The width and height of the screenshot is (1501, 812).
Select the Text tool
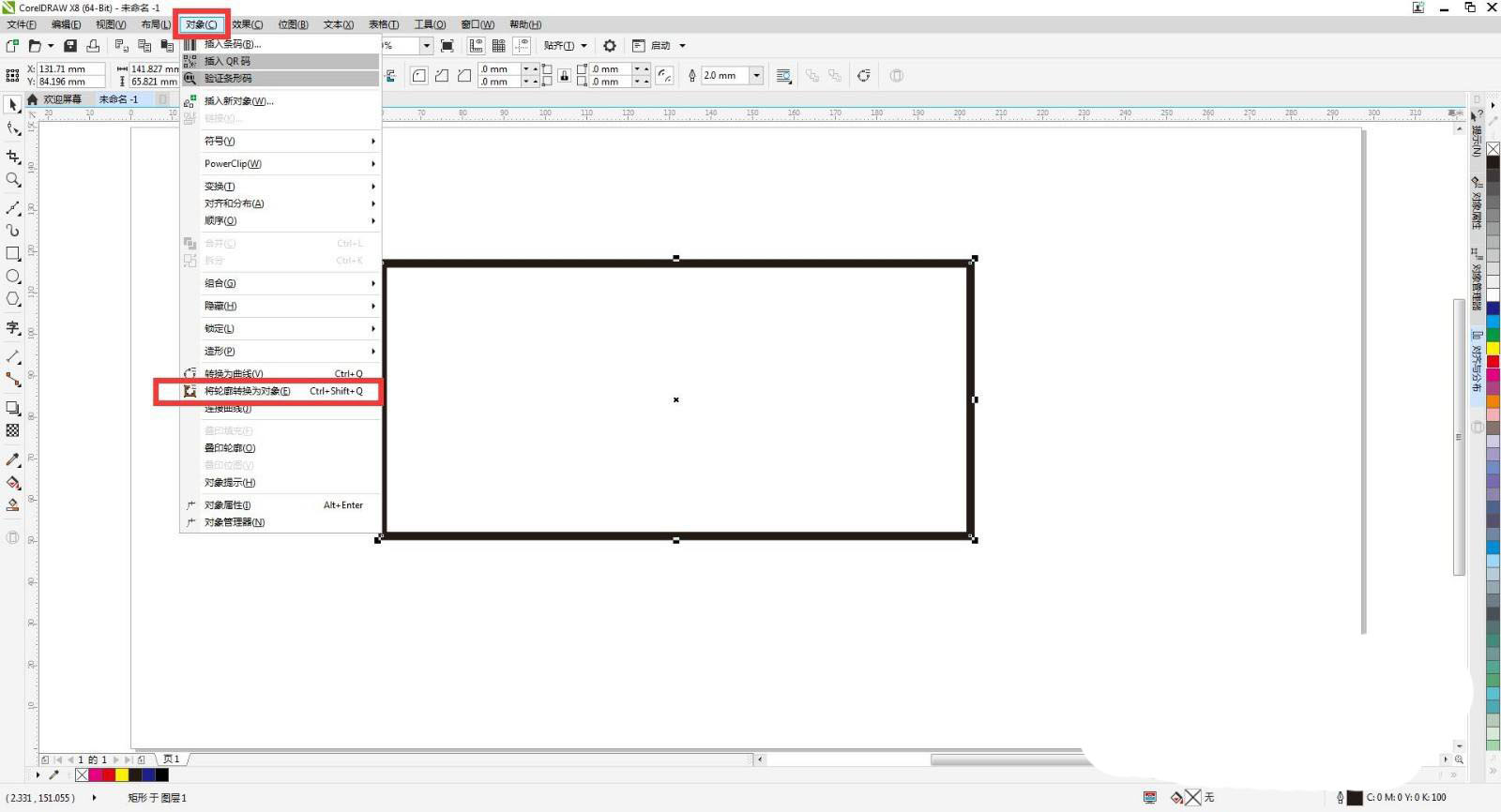(13, 327)
